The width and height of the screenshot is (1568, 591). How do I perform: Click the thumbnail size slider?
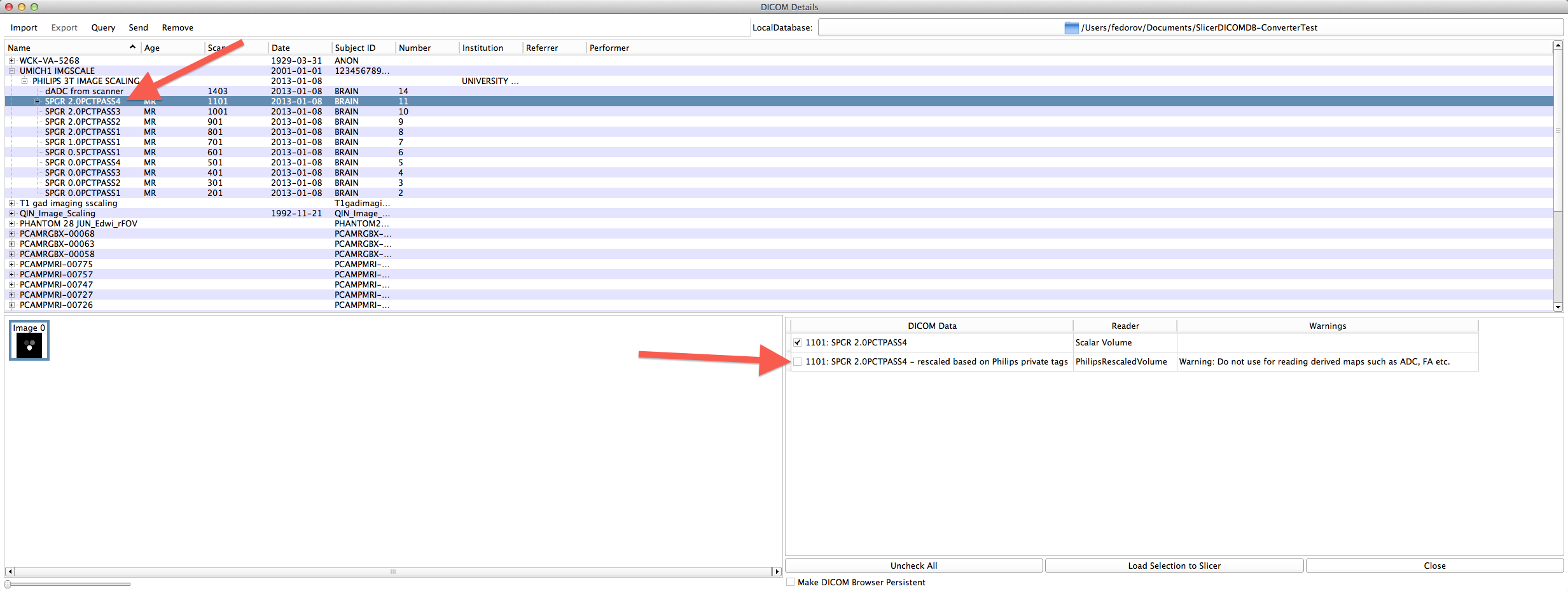point(8,584)
